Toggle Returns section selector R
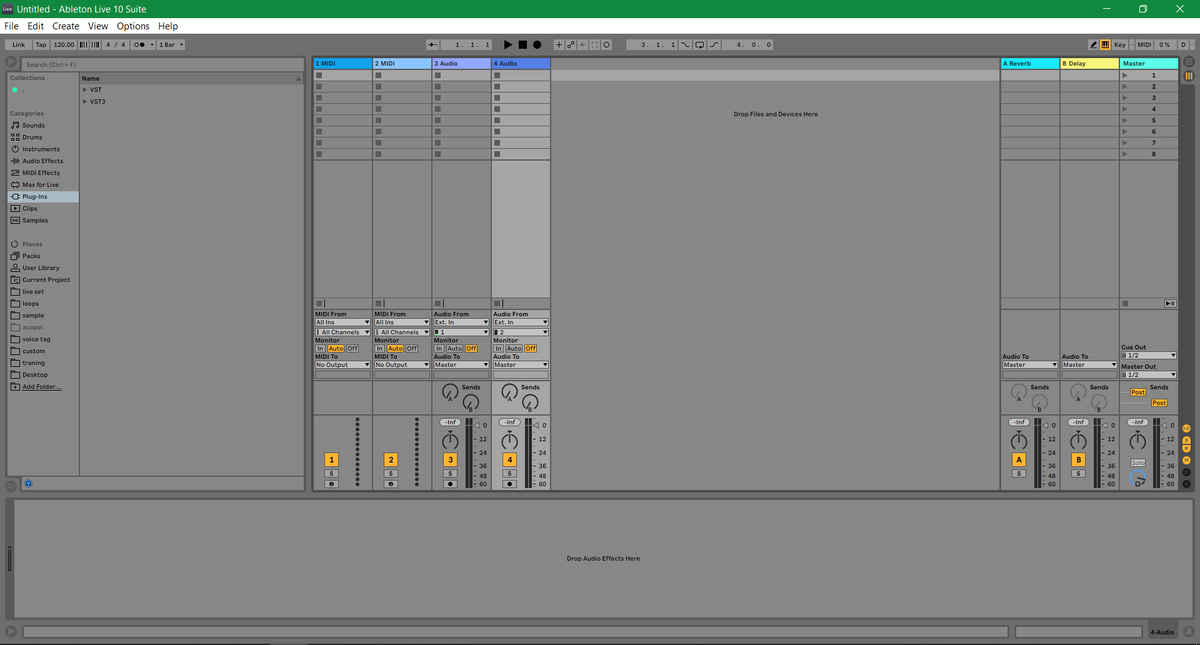1200x645 pixels. click(1188, 450)
